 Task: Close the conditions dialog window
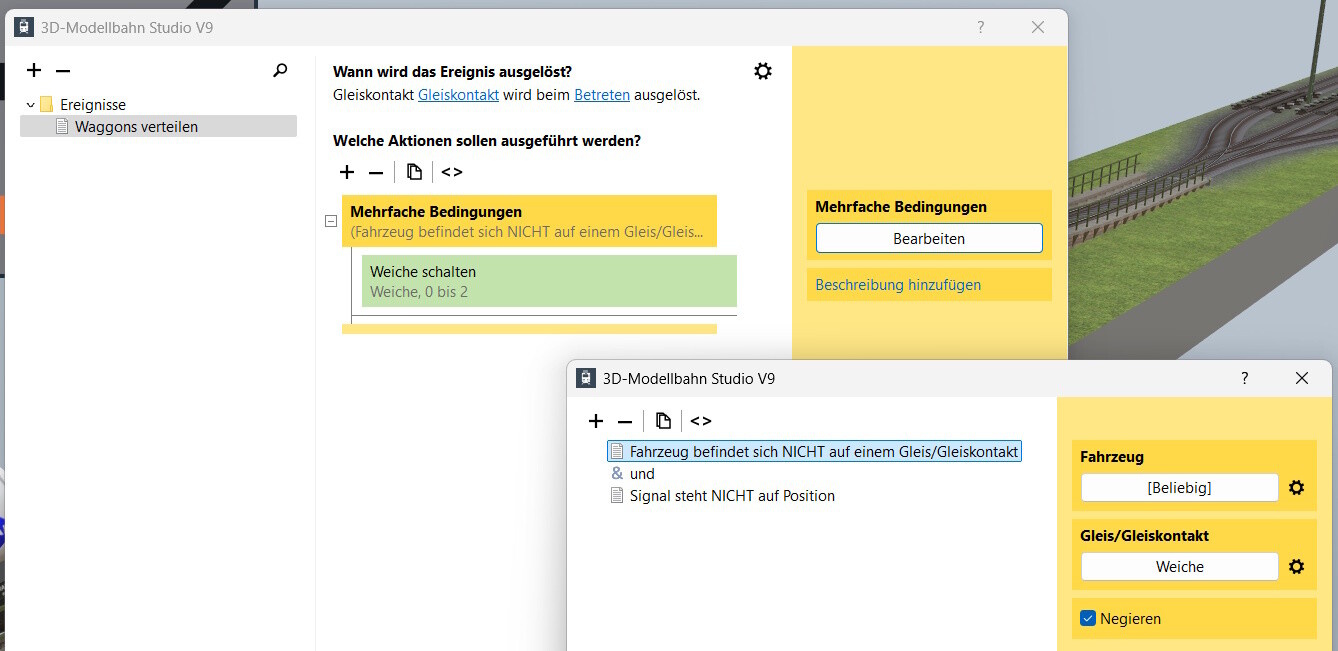1302,378
